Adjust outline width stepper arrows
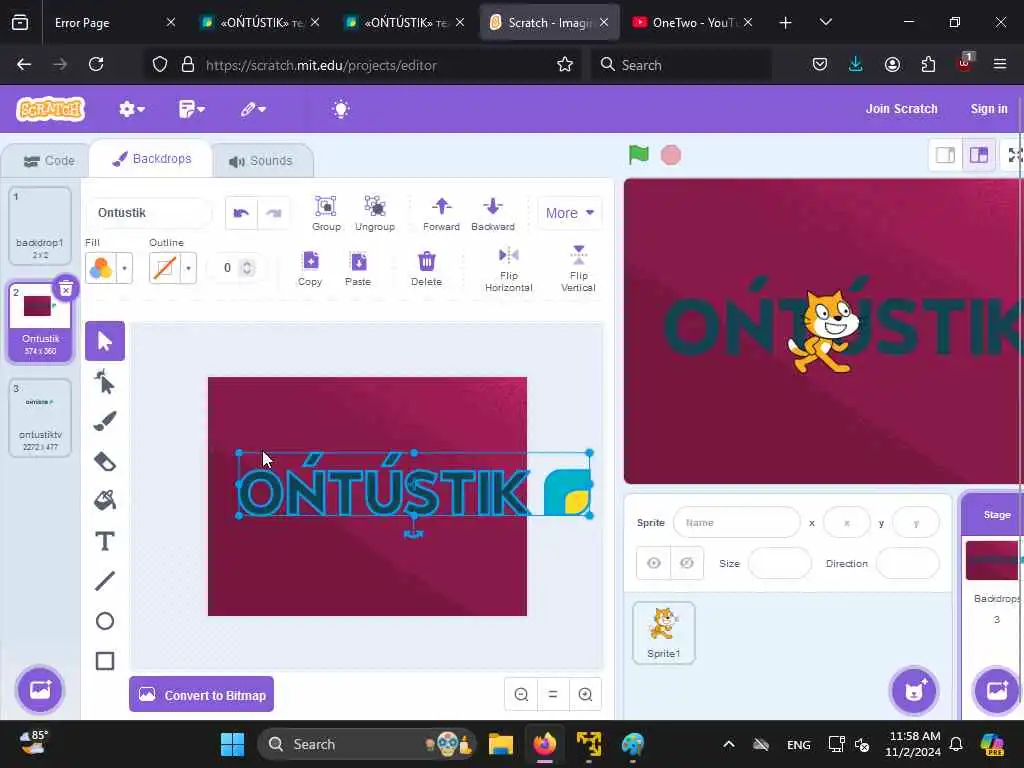 click(247, 268)
